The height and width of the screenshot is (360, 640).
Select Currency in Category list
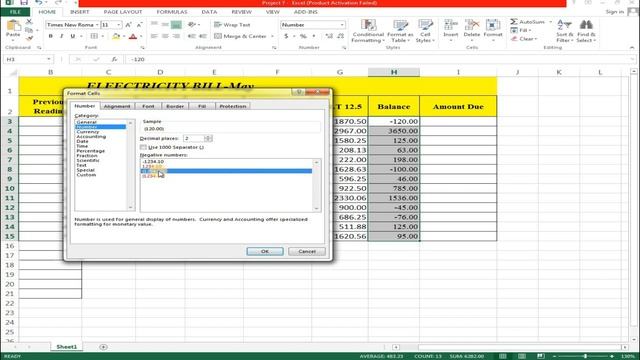(88, 132)
